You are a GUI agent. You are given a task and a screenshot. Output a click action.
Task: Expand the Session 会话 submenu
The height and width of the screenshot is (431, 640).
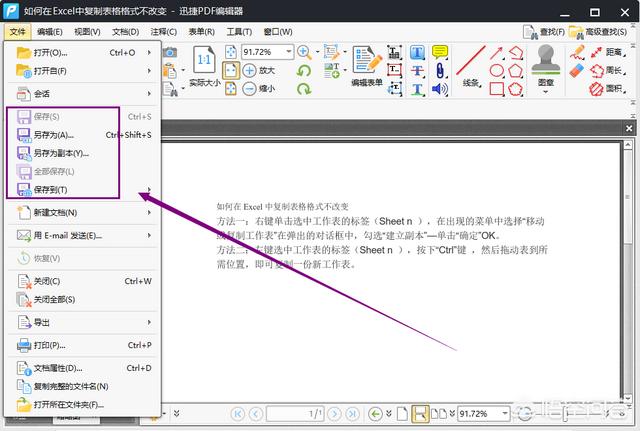(149, 93)
